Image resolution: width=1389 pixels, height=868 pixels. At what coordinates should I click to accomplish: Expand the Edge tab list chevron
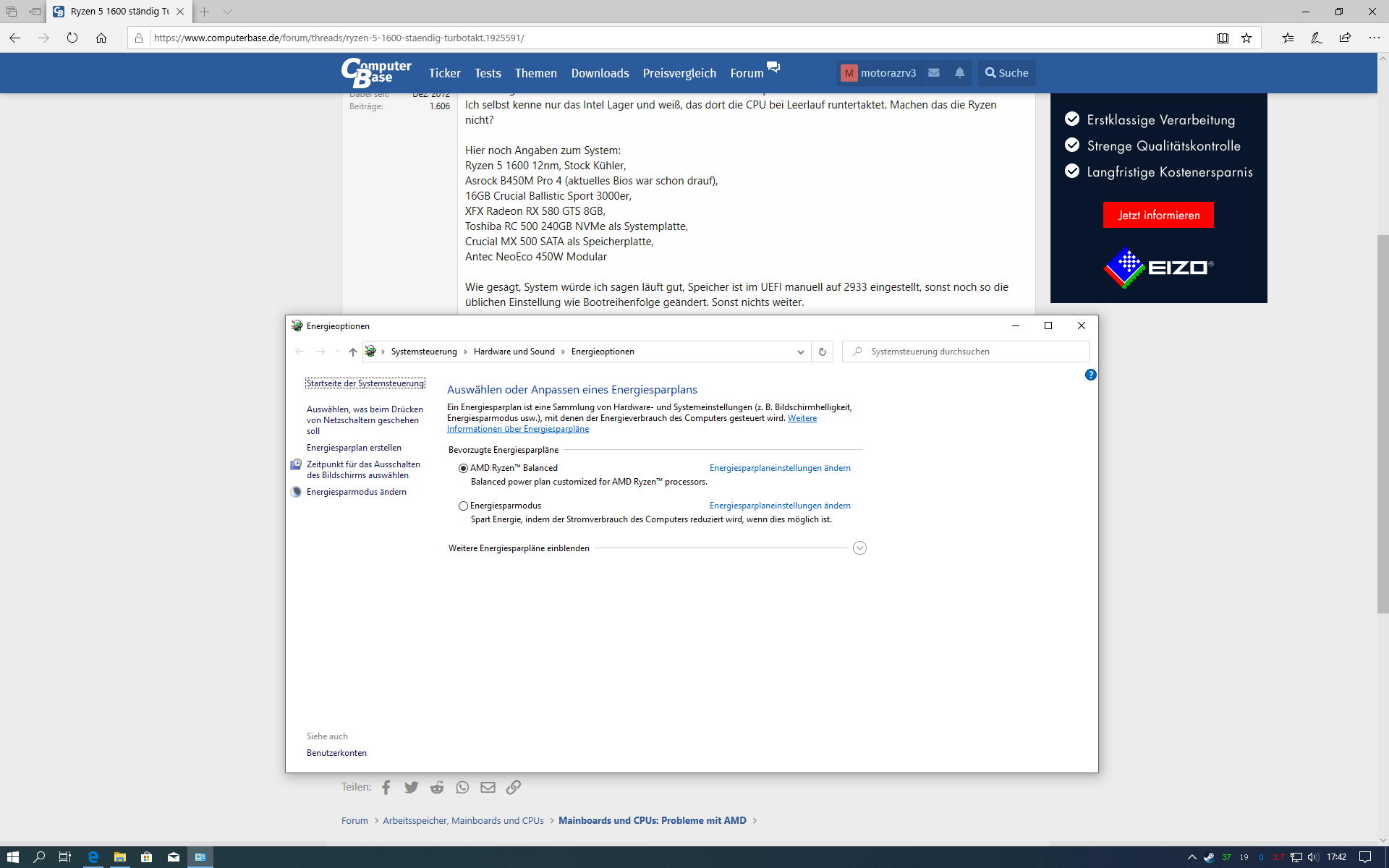pyautogui.click(x=227, y=12)
